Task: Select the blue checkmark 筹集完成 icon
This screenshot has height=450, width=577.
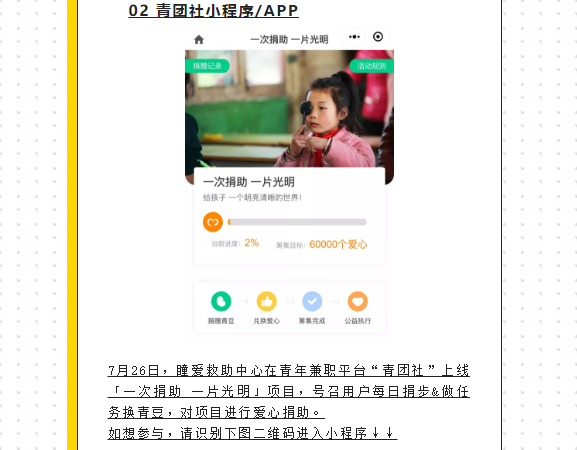Action: click(312, 301)
